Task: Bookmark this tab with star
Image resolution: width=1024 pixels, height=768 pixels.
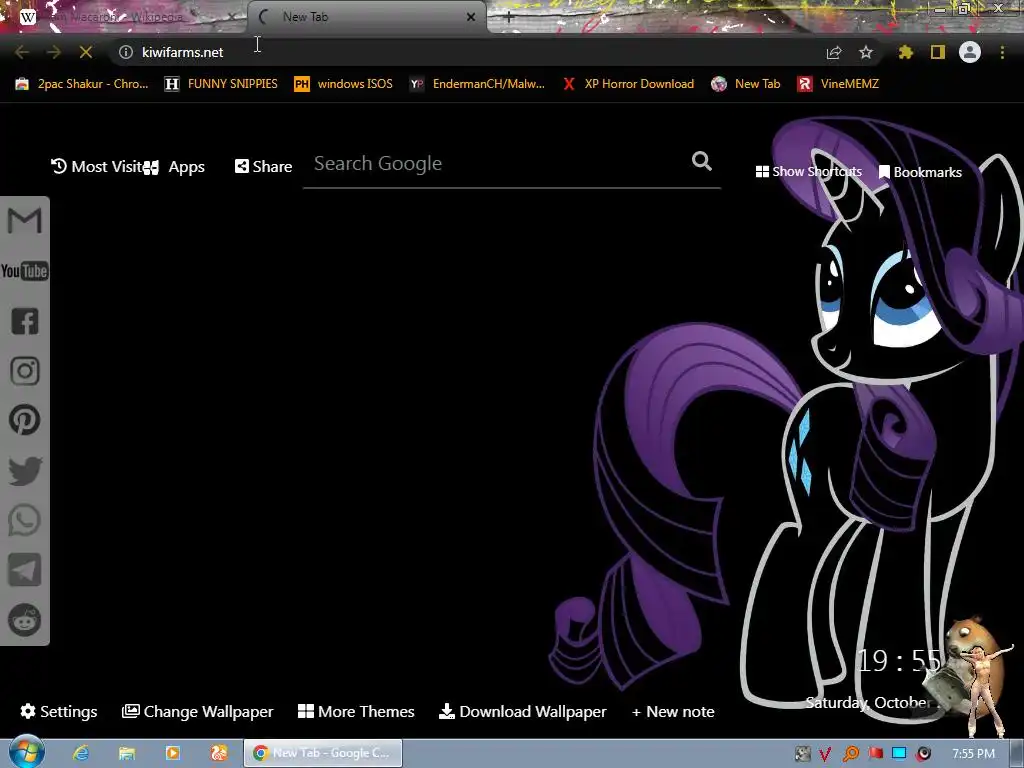Action: click(x=866, y=52)
